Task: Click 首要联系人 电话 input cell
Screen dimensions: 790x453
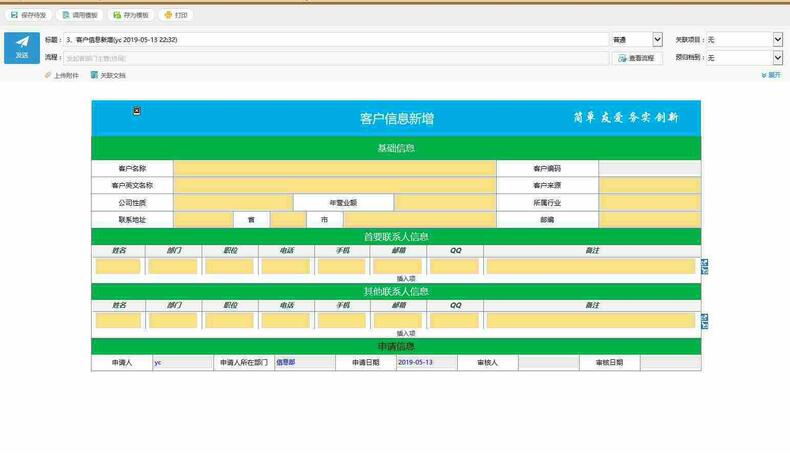Action: point(286,266)
